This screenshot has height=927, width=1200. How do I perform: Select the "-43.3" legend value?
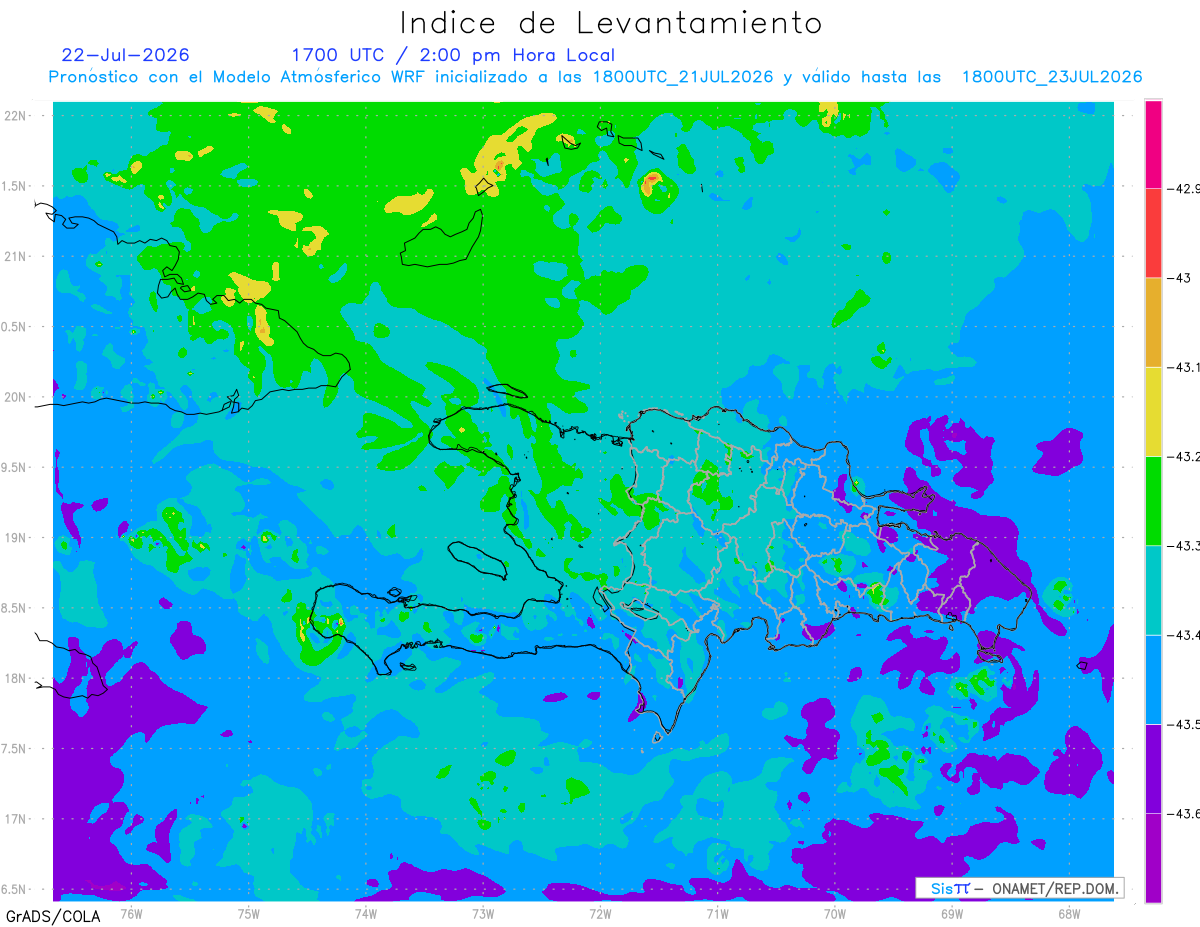point(1184,545)
